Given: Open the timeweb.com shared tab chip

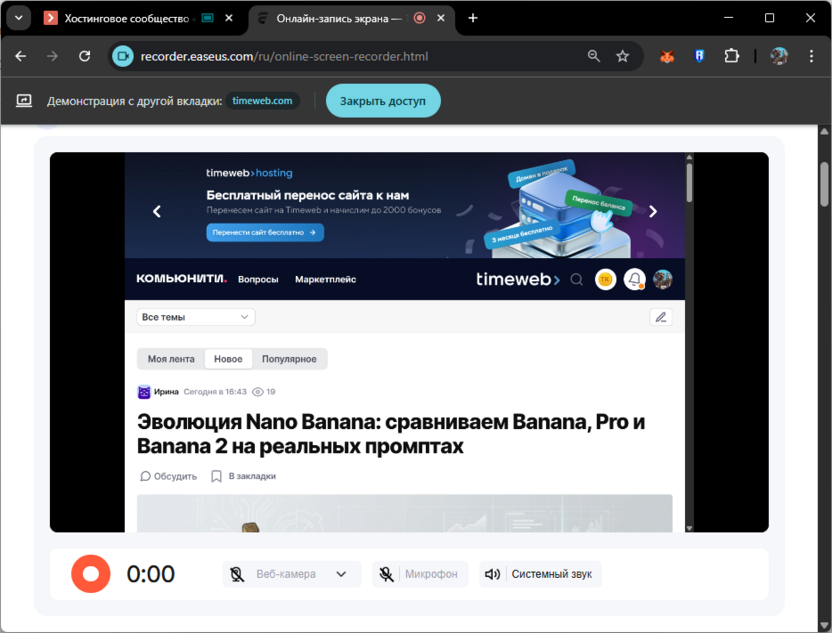Looking at the screenshot, I should (262, 101).
